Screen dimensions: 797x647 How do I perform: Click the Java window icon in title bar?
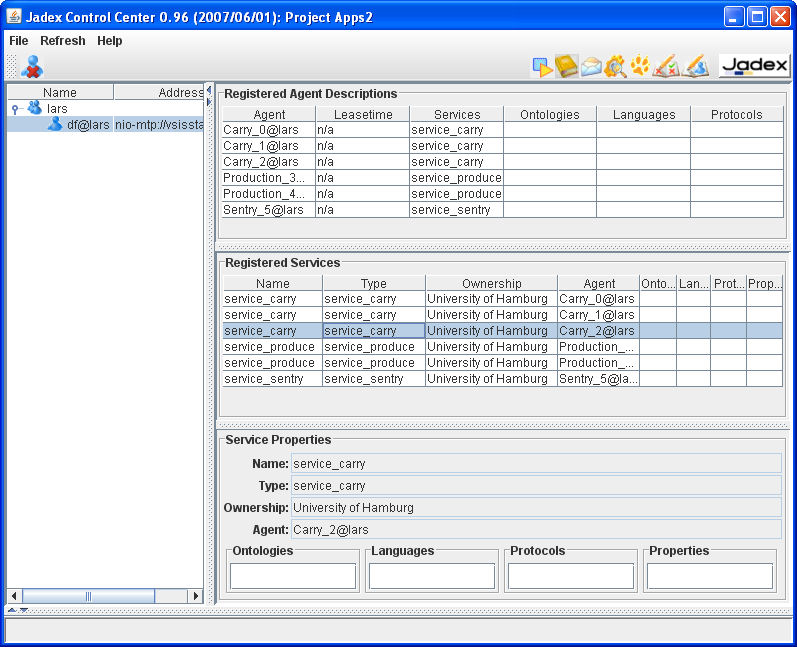tap(14, 17)
